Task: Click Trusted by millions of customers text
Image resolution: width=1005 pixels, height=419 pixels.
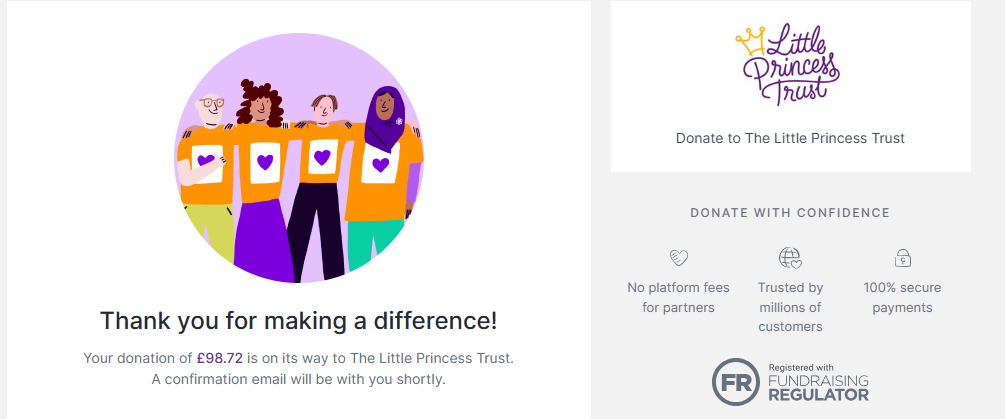Action: (790, 307)
